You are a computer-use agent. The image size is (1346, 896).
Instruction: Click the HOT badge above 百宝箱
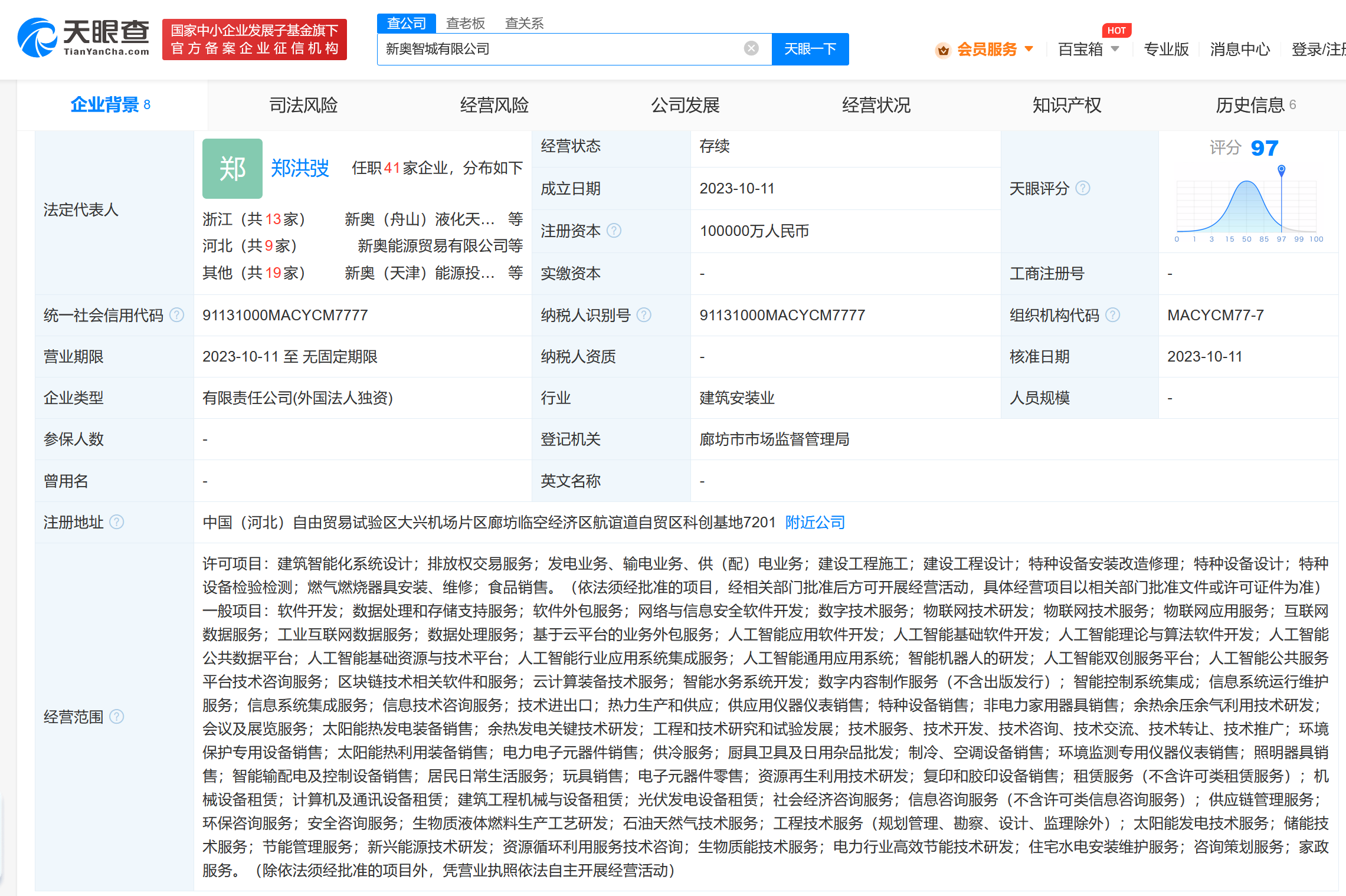coord(1116,30)
